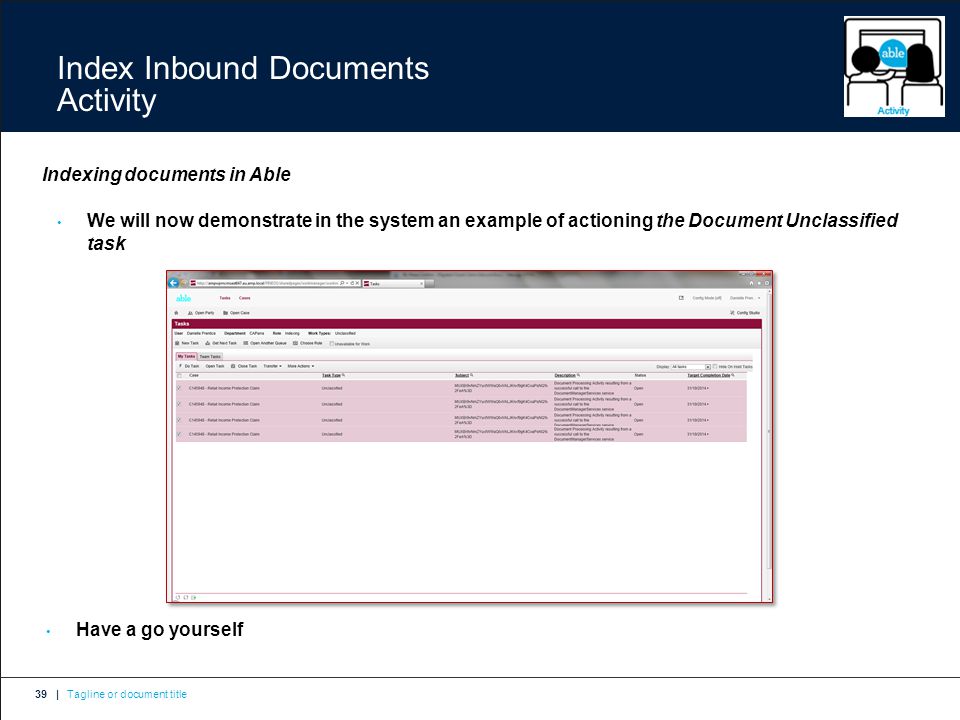Tick the Unavailable for Work checkbox
This screenshot has height=720, width=960.
(332, 344)
